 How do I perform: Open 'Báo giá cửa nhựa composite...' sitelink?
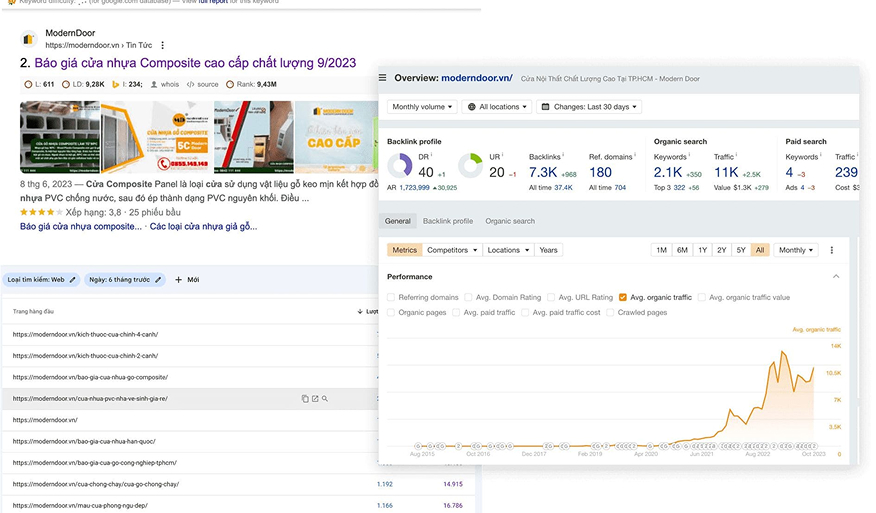(81, 226)
